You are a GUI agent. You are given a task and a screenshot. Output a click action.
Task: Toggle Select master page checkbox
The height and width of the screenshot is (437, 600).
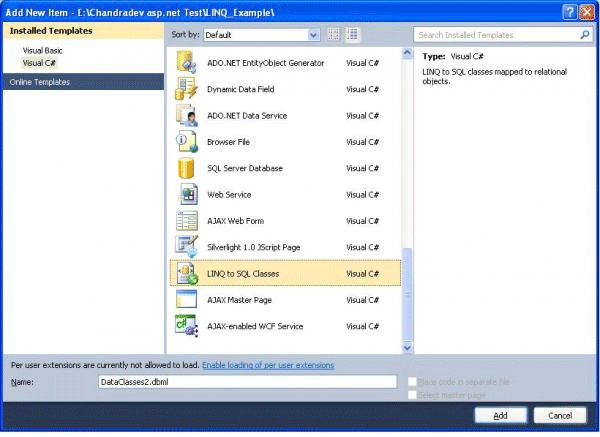pyautogui.click(x=412, y=395)
